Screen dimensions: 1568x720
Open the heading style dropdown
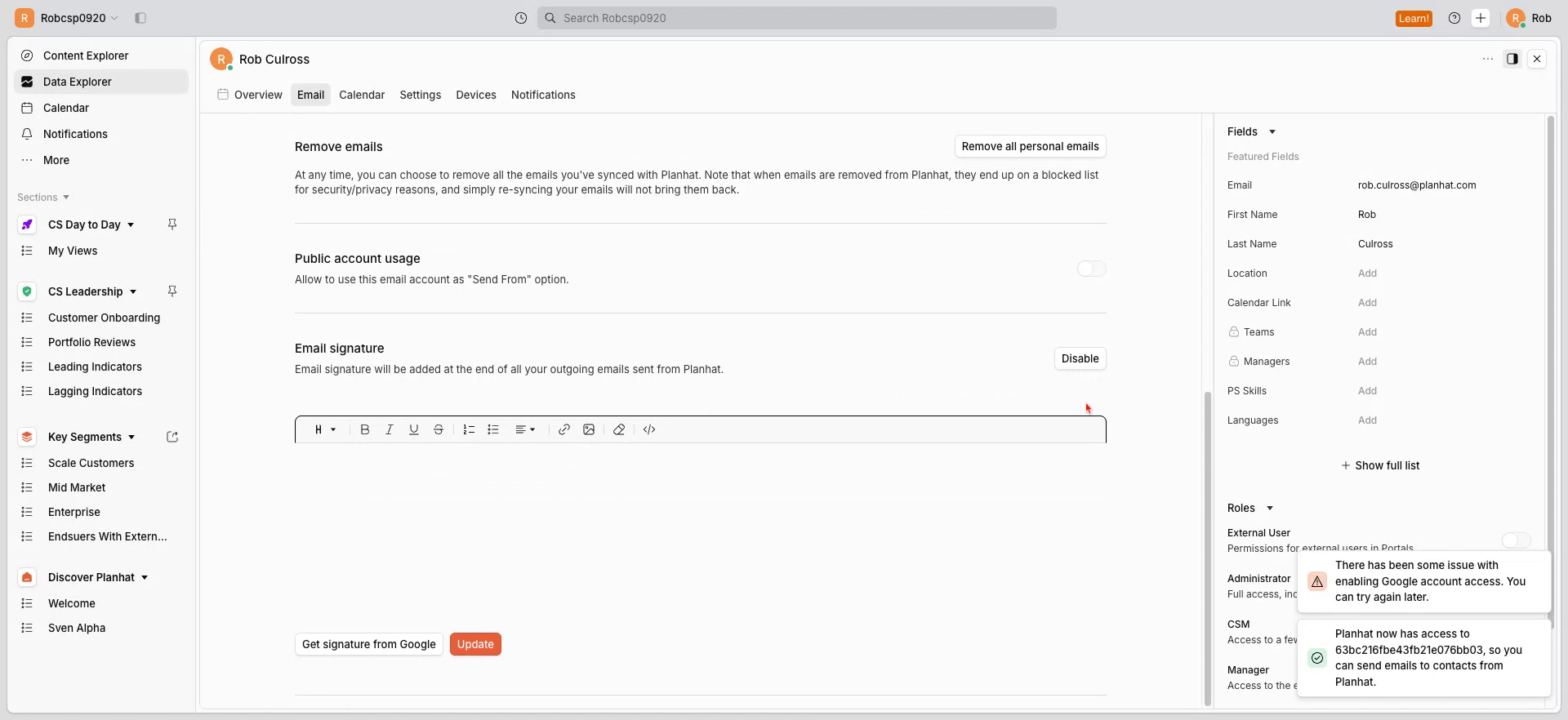[325, 429]
